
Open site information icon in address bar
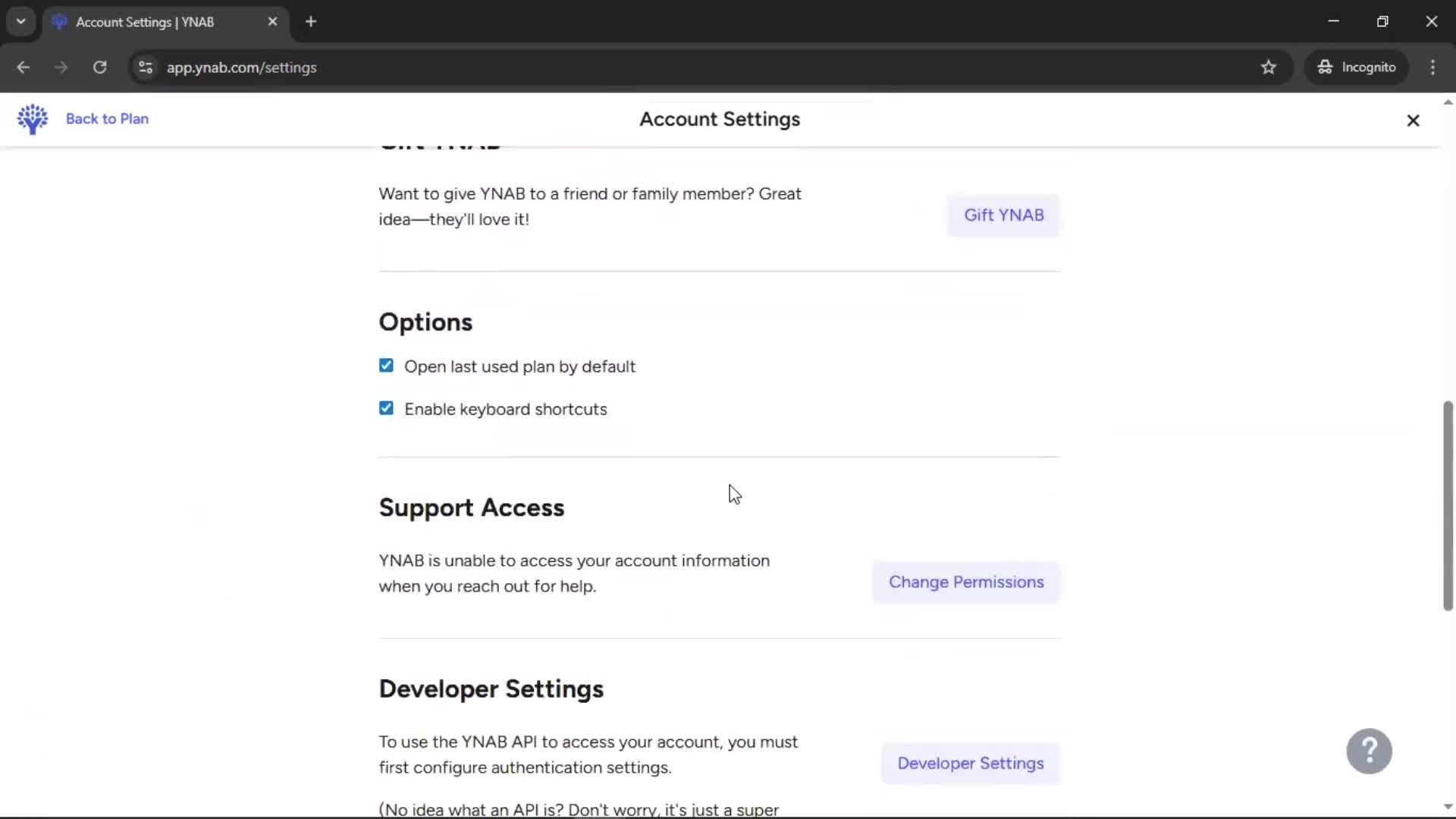[146, 67]
